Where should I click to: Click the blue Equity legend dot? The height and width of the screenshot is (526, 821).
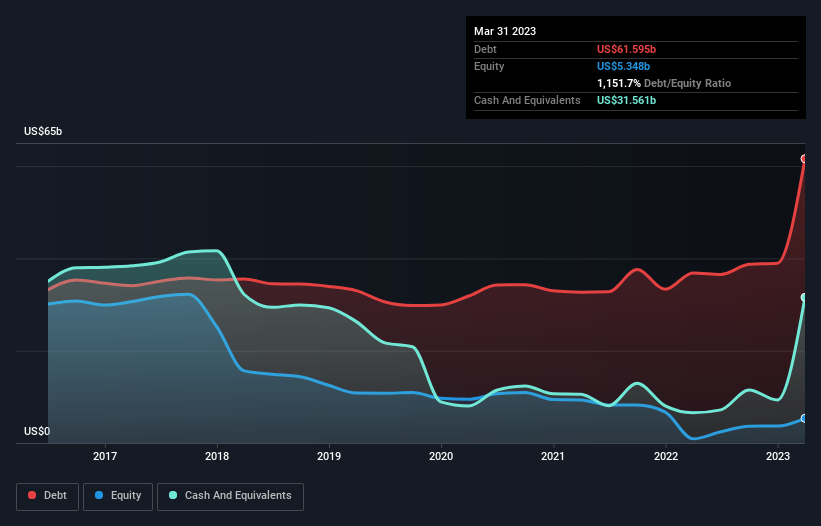99,495
